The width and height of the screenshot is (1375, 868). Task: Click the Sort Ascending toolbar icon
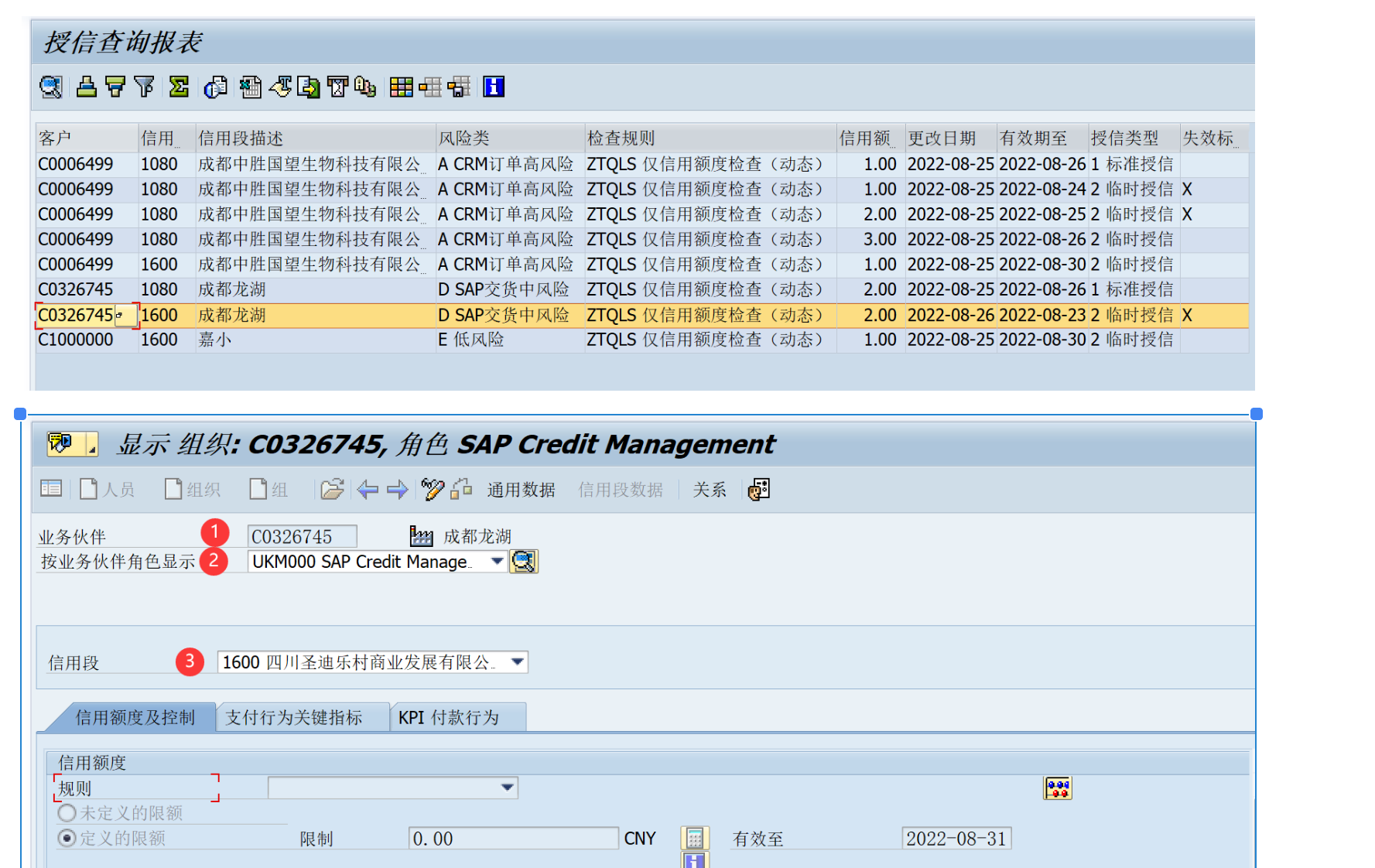click(x=87, y=87)
